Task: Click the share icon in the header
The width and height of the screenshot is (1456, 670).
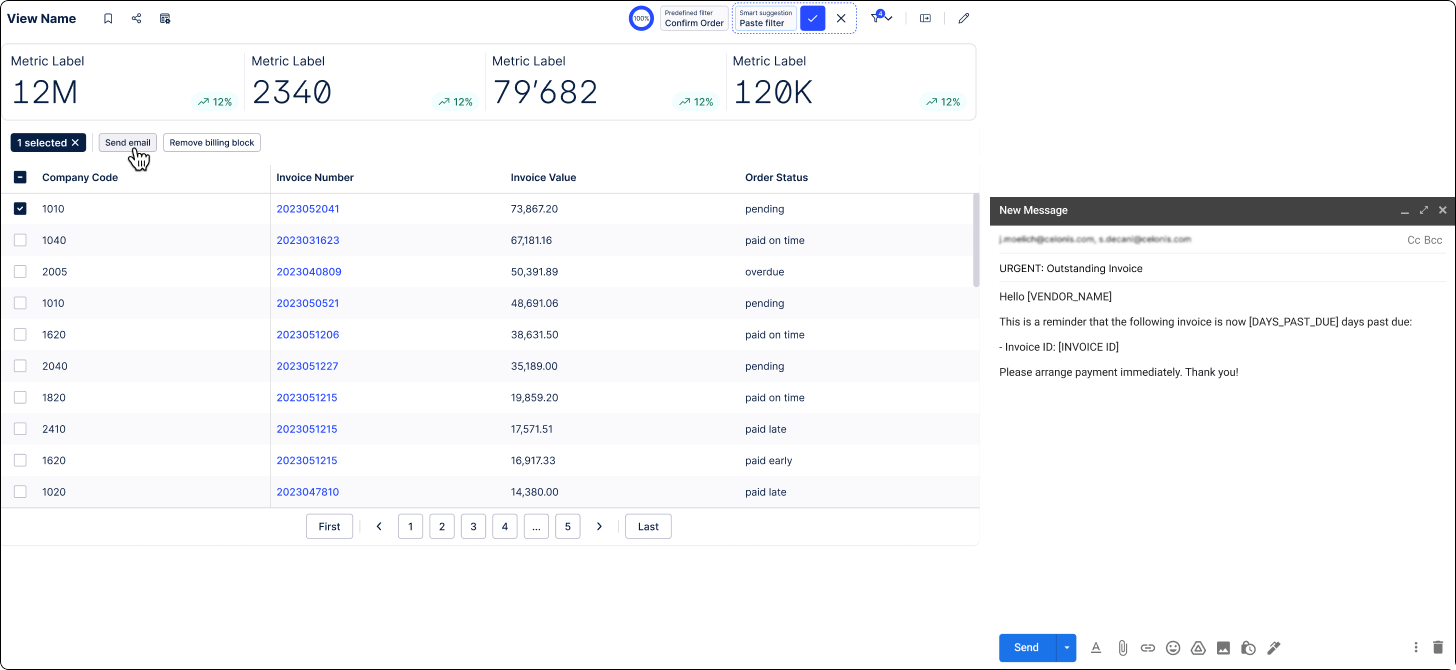Action: pyautogui.click(x=136, y=19)
